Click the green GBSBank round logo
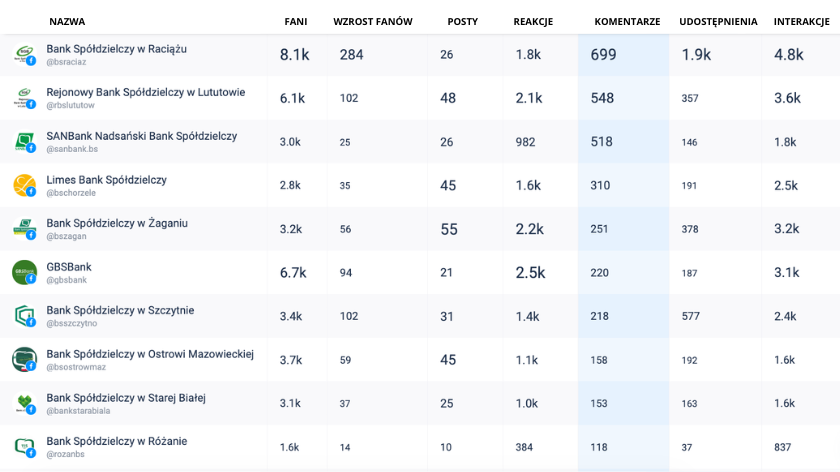 (24, 273)
